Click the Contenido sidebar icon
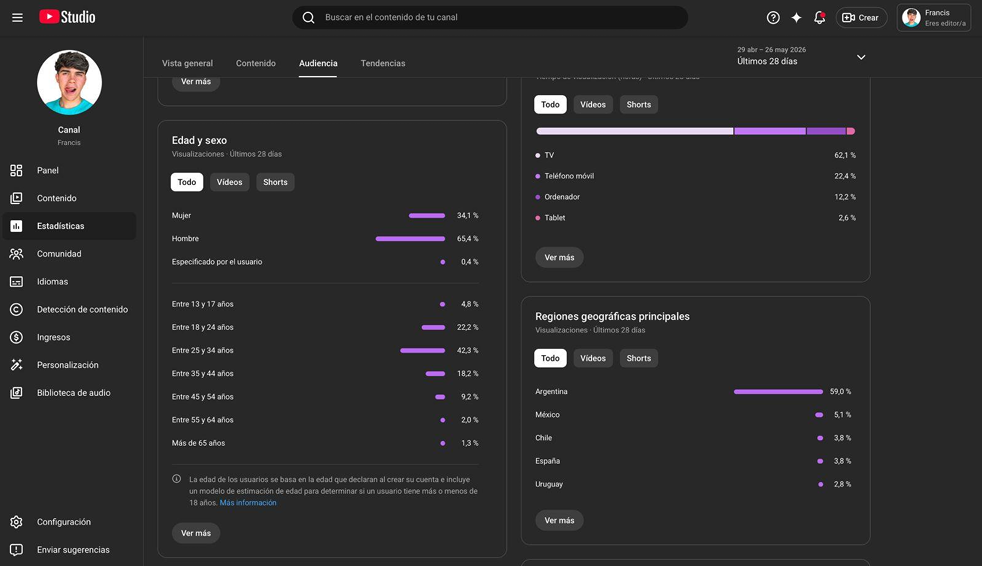This screenshot has width=982, height=566. [16, 198]
